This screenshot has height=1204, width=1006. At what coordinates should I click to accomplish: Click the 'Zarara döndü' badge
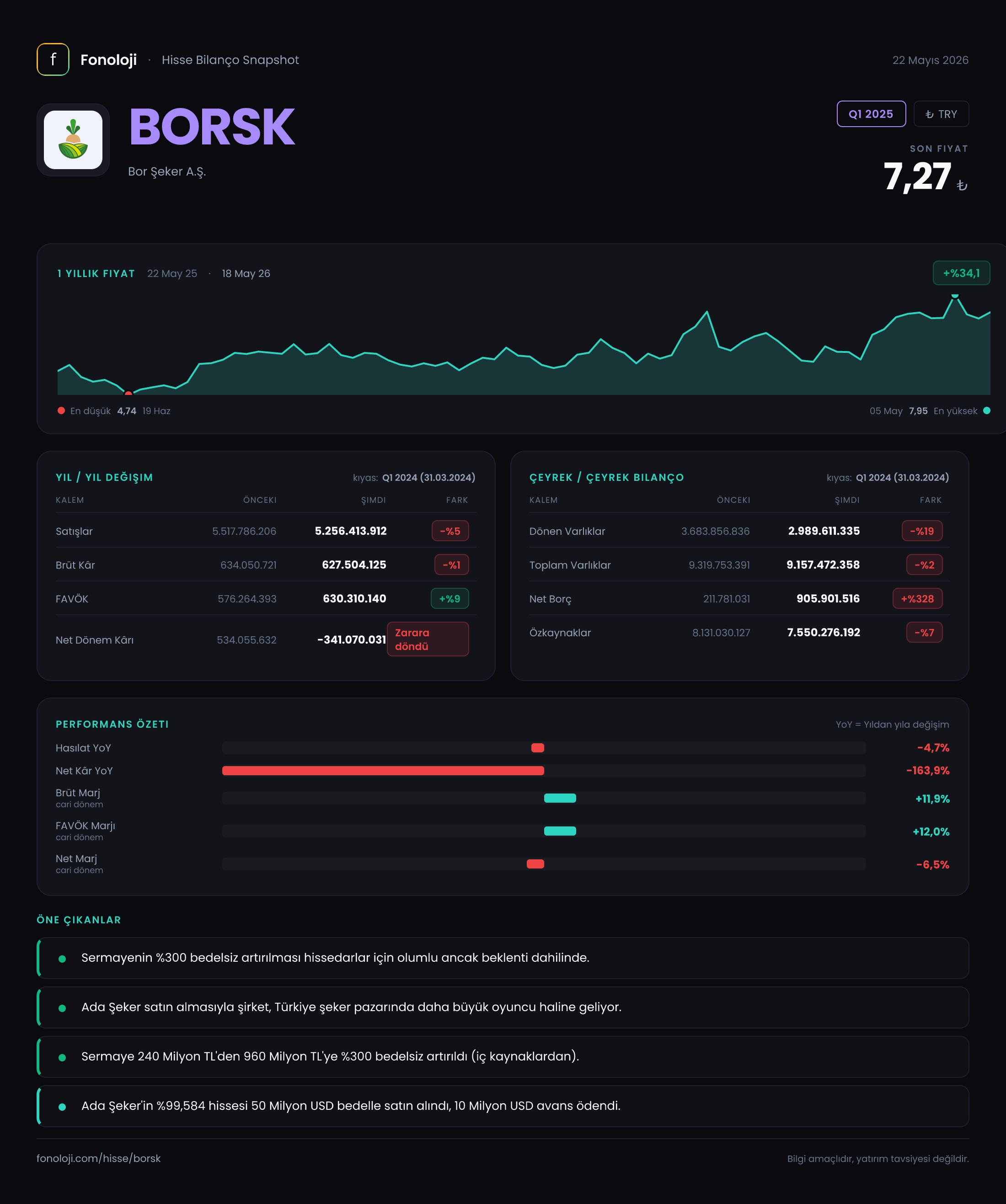428,639
